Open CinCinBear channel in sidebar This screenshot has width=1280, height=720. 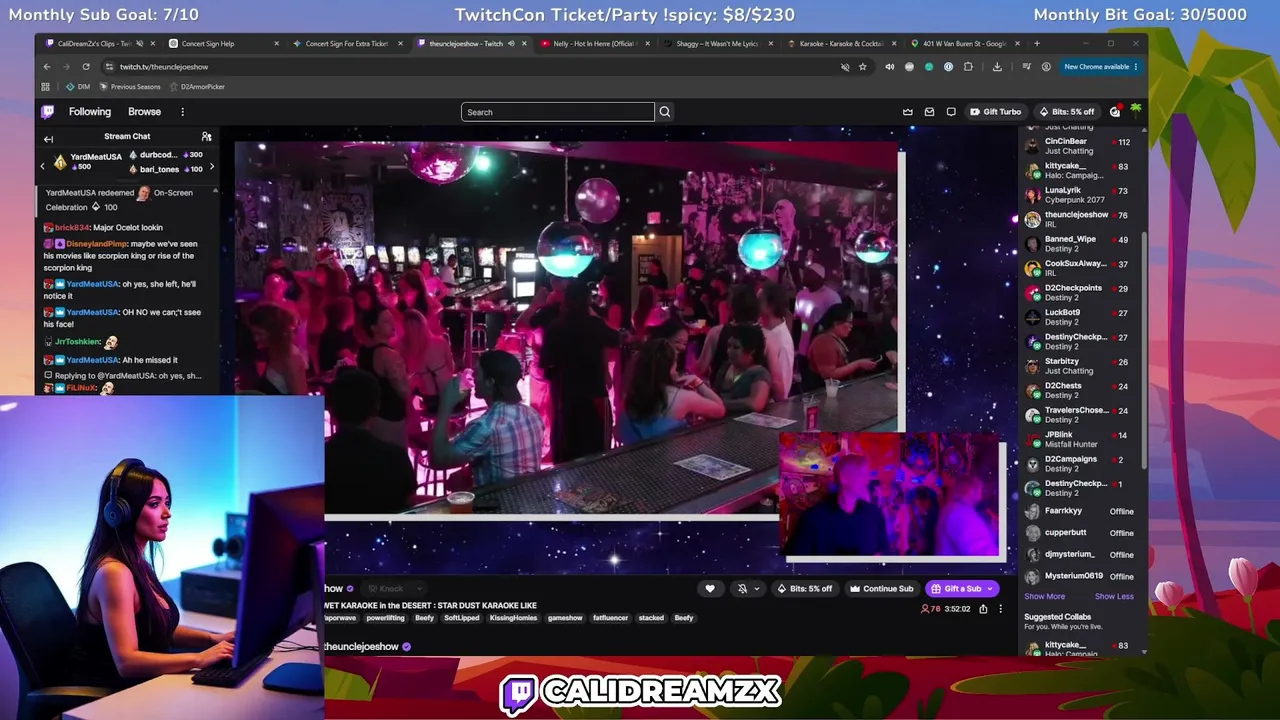[1080, 146]
